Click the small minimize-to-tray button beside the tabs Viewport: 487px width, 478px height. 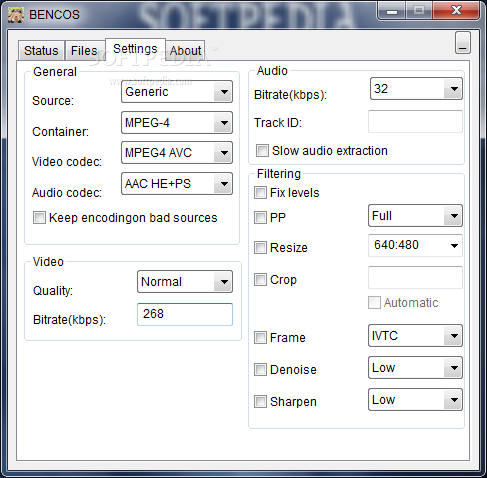(463, 43)
